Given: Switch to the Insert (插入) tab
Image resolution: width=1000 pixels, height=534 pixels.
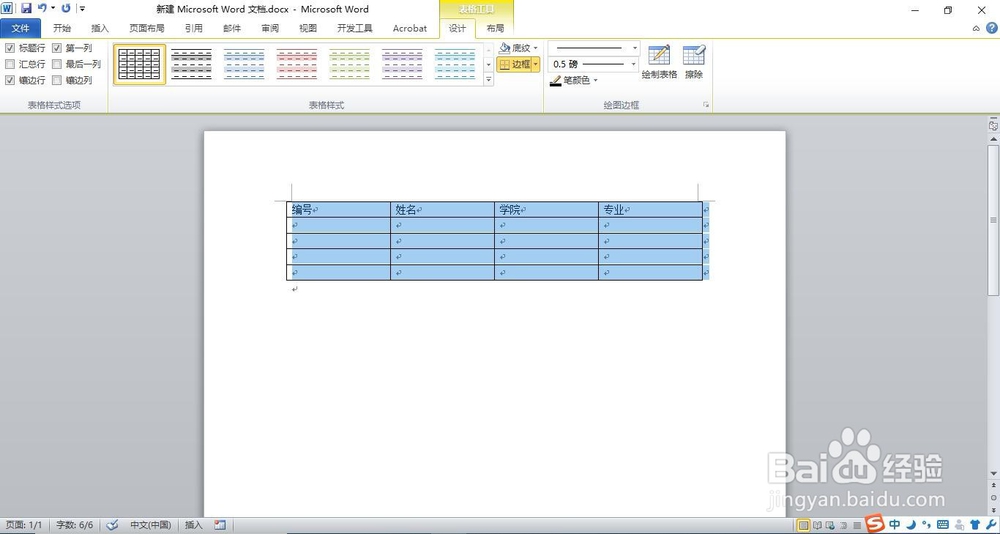Looking at the screenshot, I should click(x=100, y=28).
